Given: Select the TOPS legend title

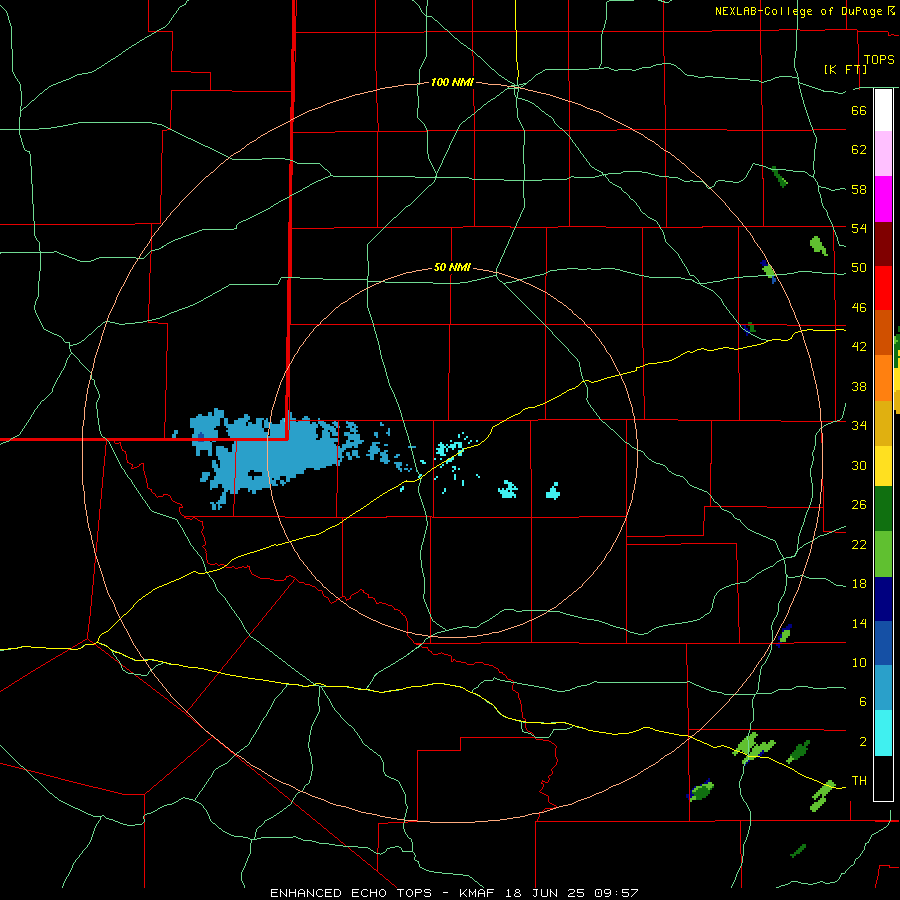Looking at the screenshot, I should (879, 59).
